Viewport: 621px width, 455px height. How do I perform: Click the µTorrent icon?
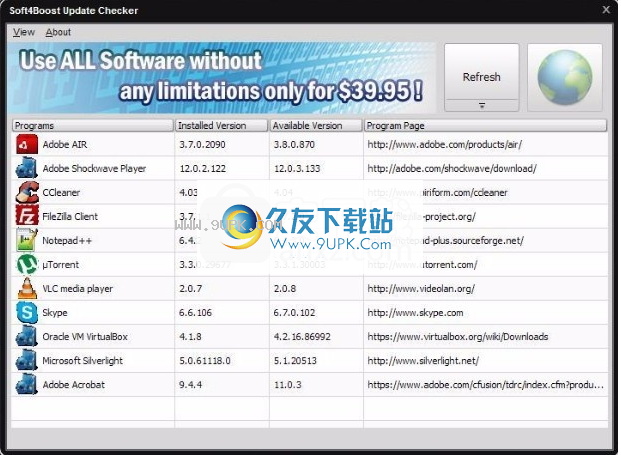click(x=27, y=264)
